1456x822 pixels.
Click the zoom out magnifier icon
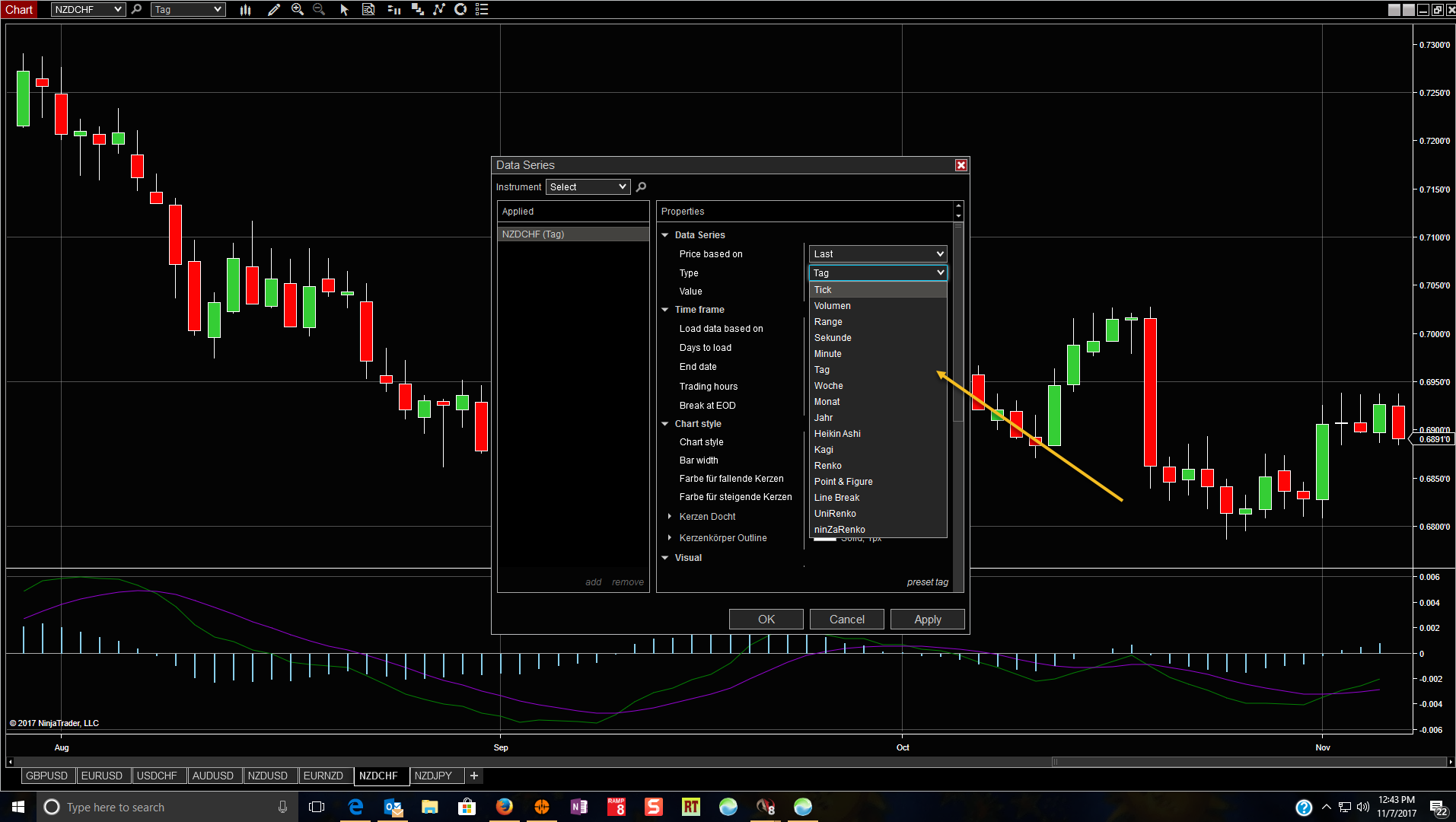[x=319, y=9]
